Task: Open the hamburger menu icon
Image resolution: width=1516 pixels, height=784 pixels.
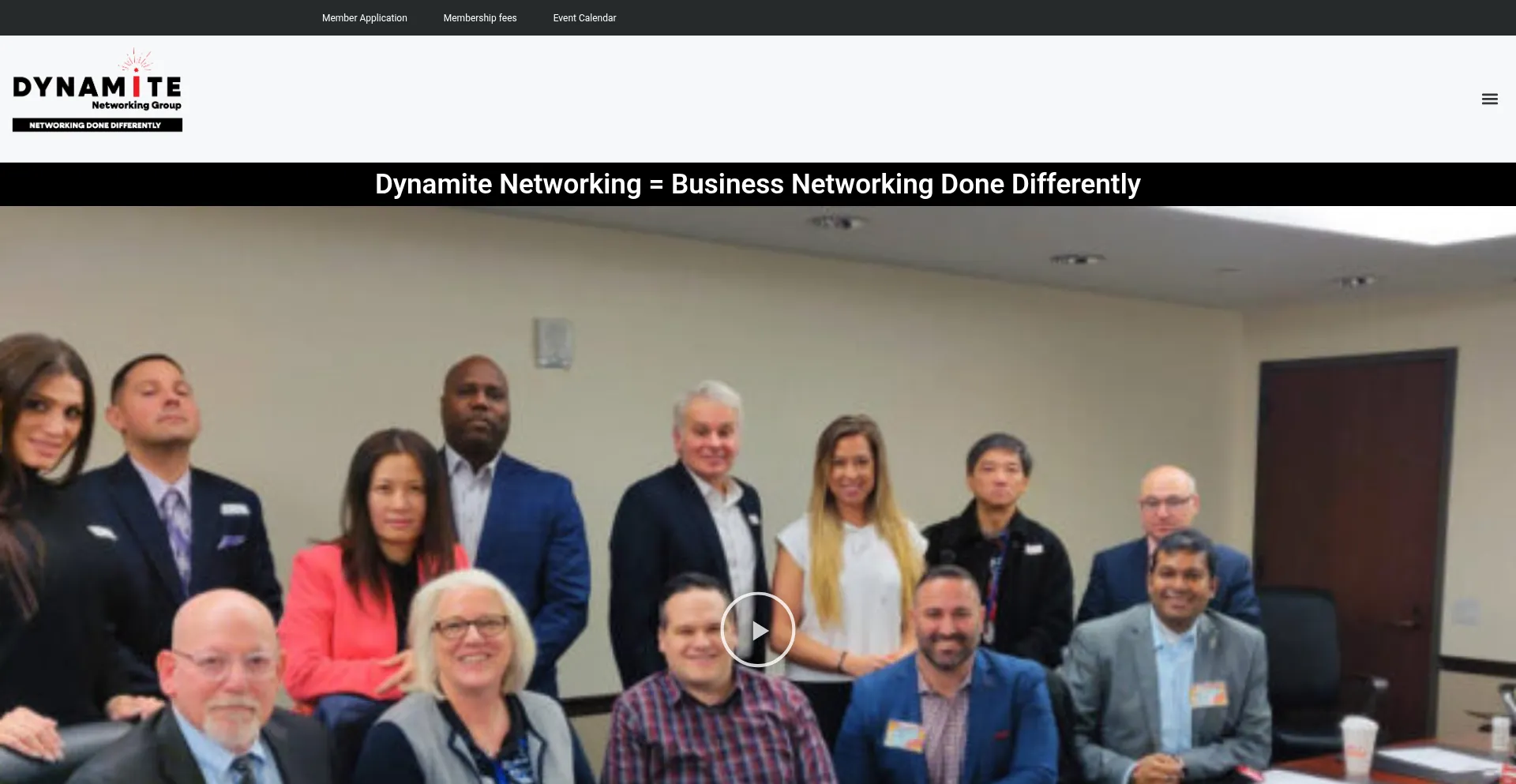Action: [x=1489, y=99]
